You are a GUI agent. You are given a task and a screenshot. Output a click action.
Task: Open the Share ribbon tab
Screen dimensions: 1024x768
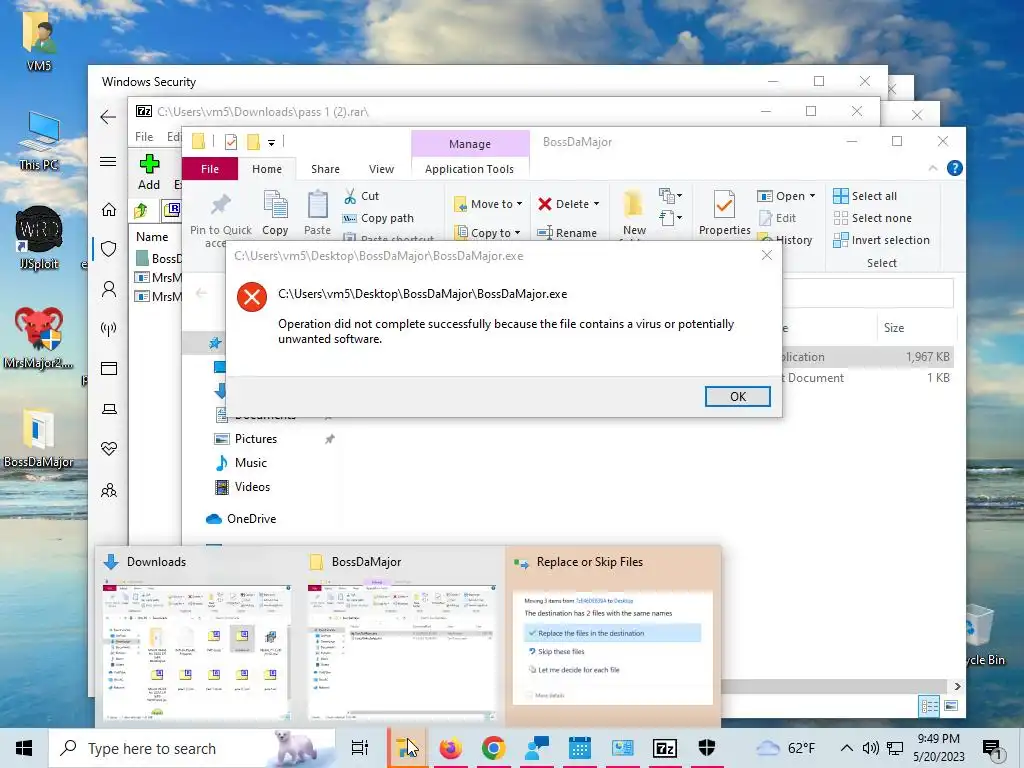pos(325,168)
